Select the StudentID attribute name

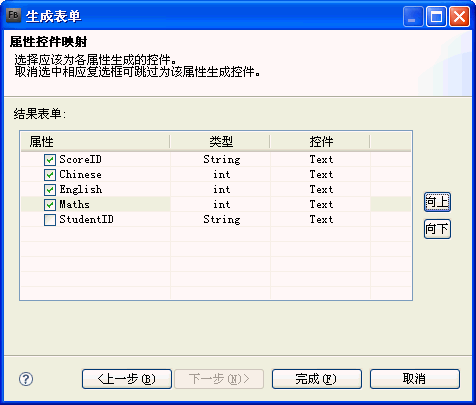[x=86, y=219]
